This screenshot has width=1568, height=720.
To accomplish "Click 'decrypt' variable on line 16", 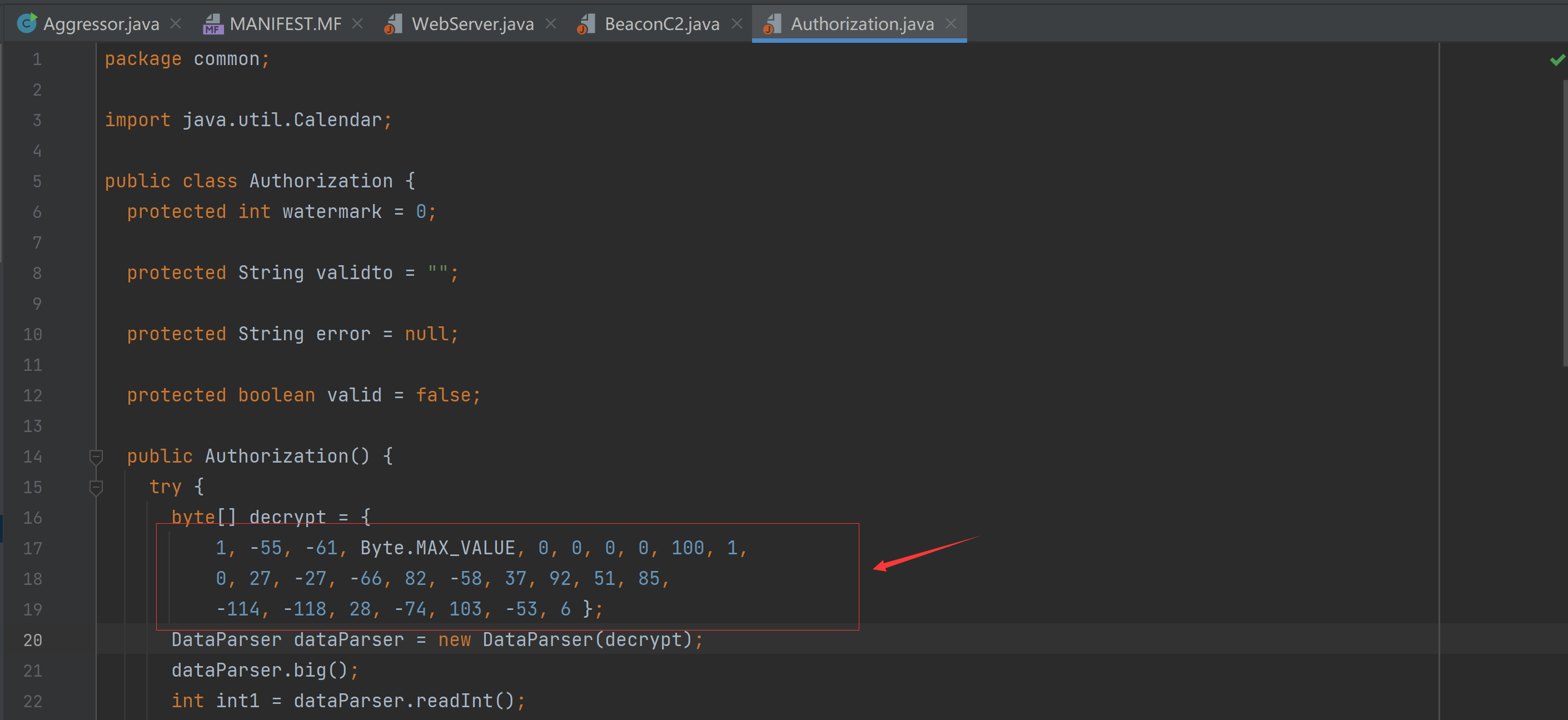I will (x=287, y=517).
